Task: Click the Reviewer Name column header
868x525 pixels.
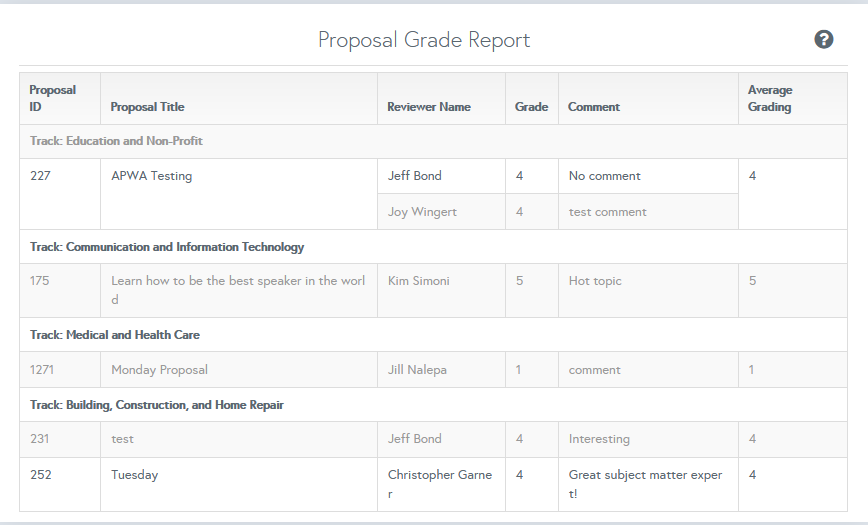Action: (x=429, y=107)
